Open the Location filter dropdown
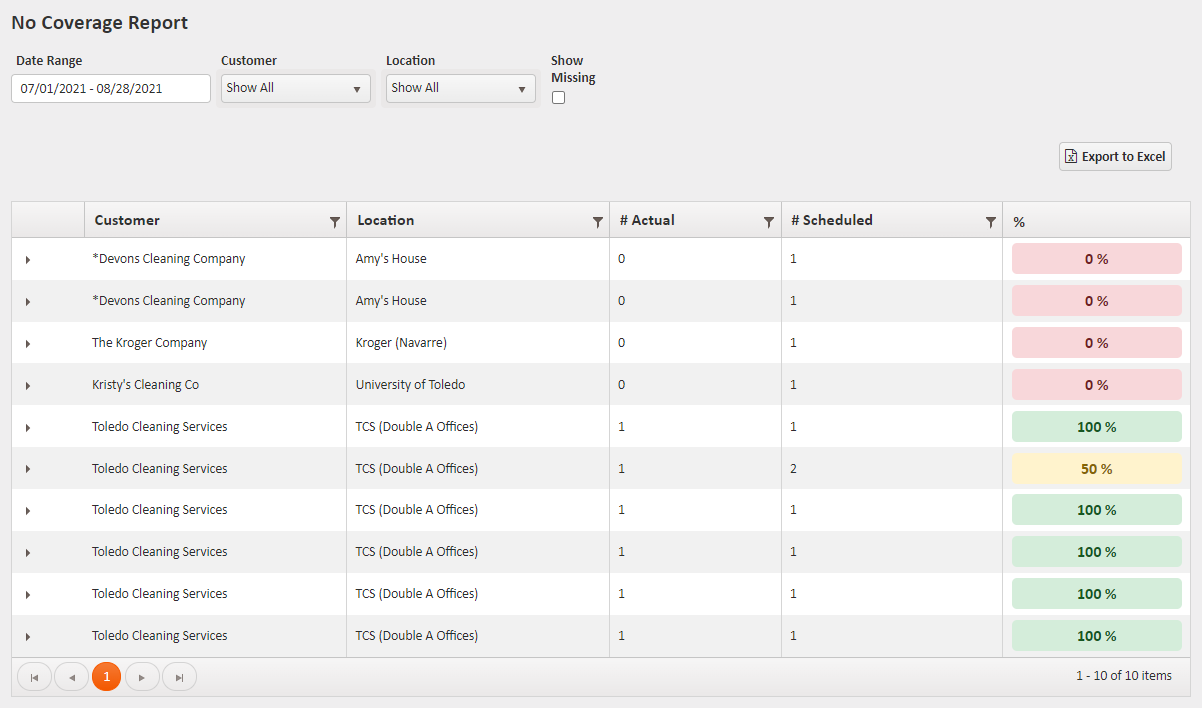 460,88
